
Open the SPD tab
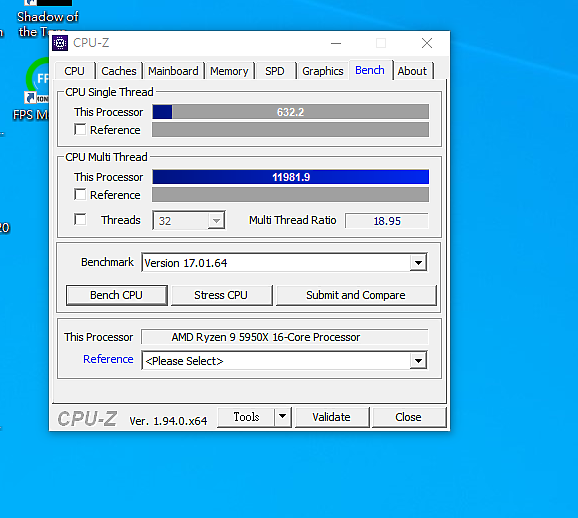[x=275, y=71]
